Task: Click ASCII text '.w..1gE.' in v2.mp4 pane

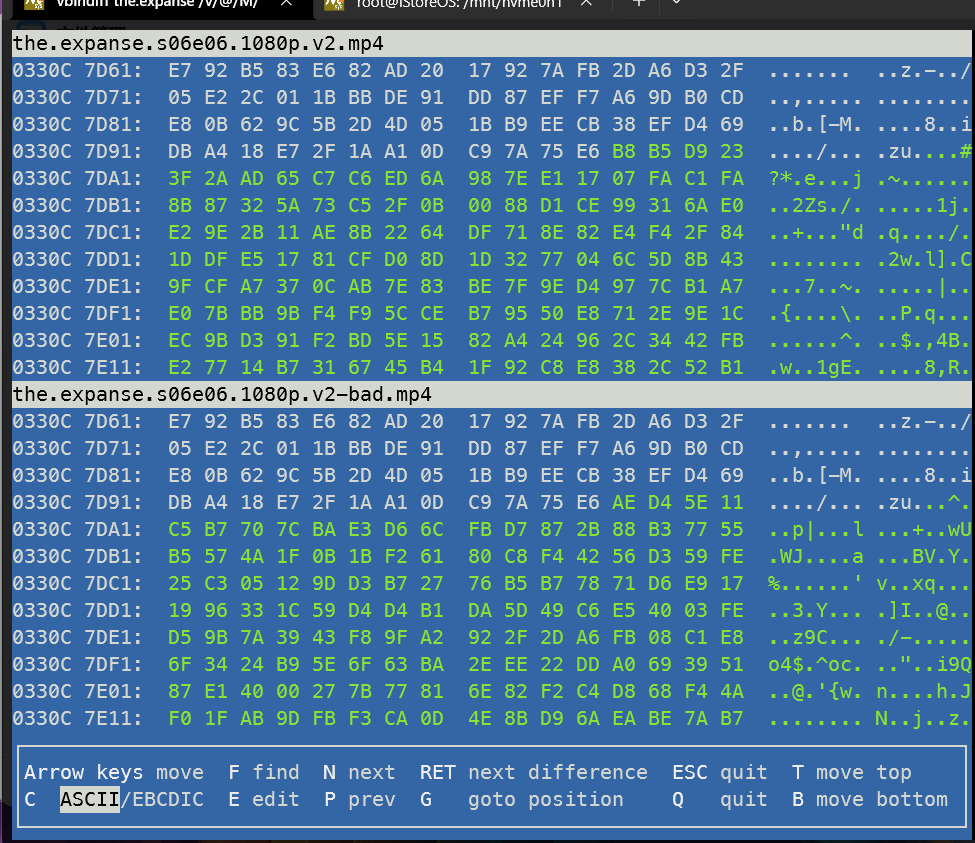Action: click(815, 367)
